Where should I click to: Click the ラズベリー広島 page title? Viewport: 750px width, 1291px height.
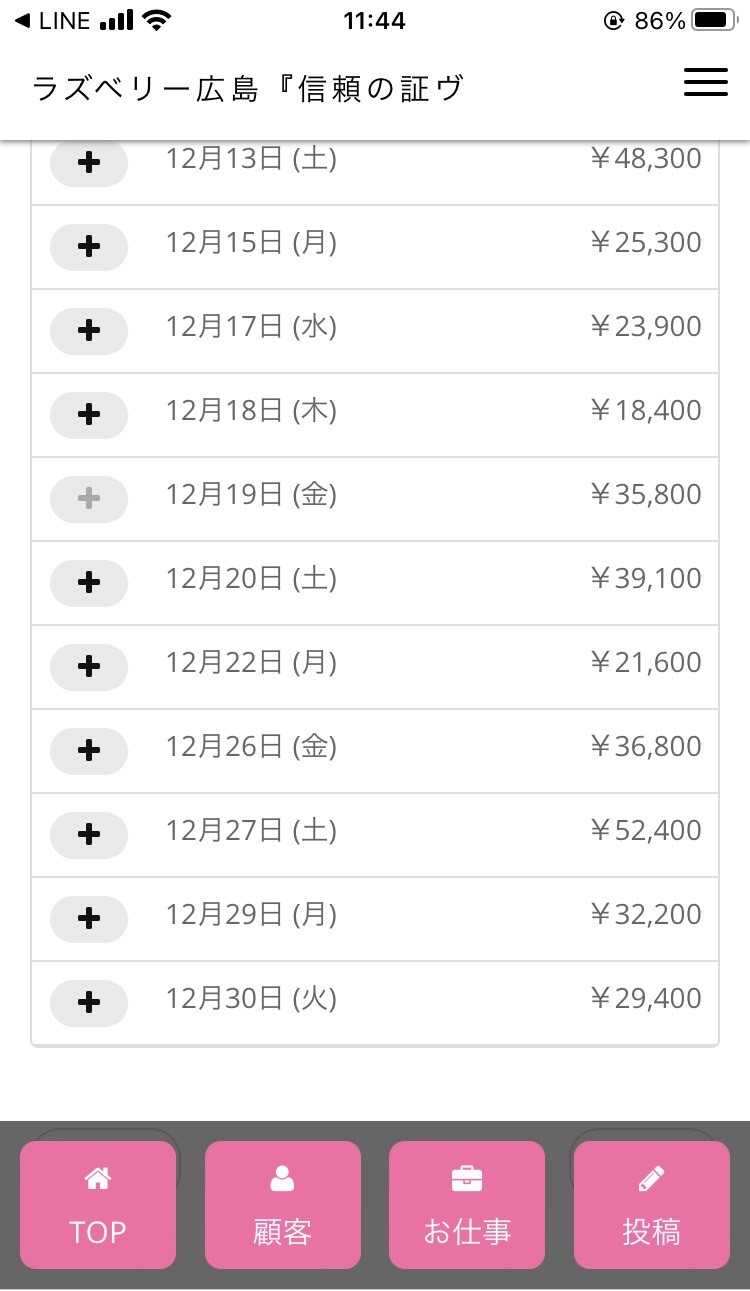click(x=248, y=88)
